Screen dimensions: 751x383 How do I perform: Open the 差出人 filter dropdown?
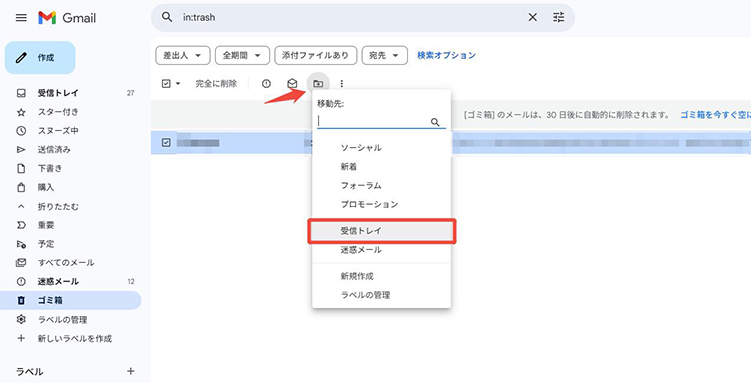point(183,56)
